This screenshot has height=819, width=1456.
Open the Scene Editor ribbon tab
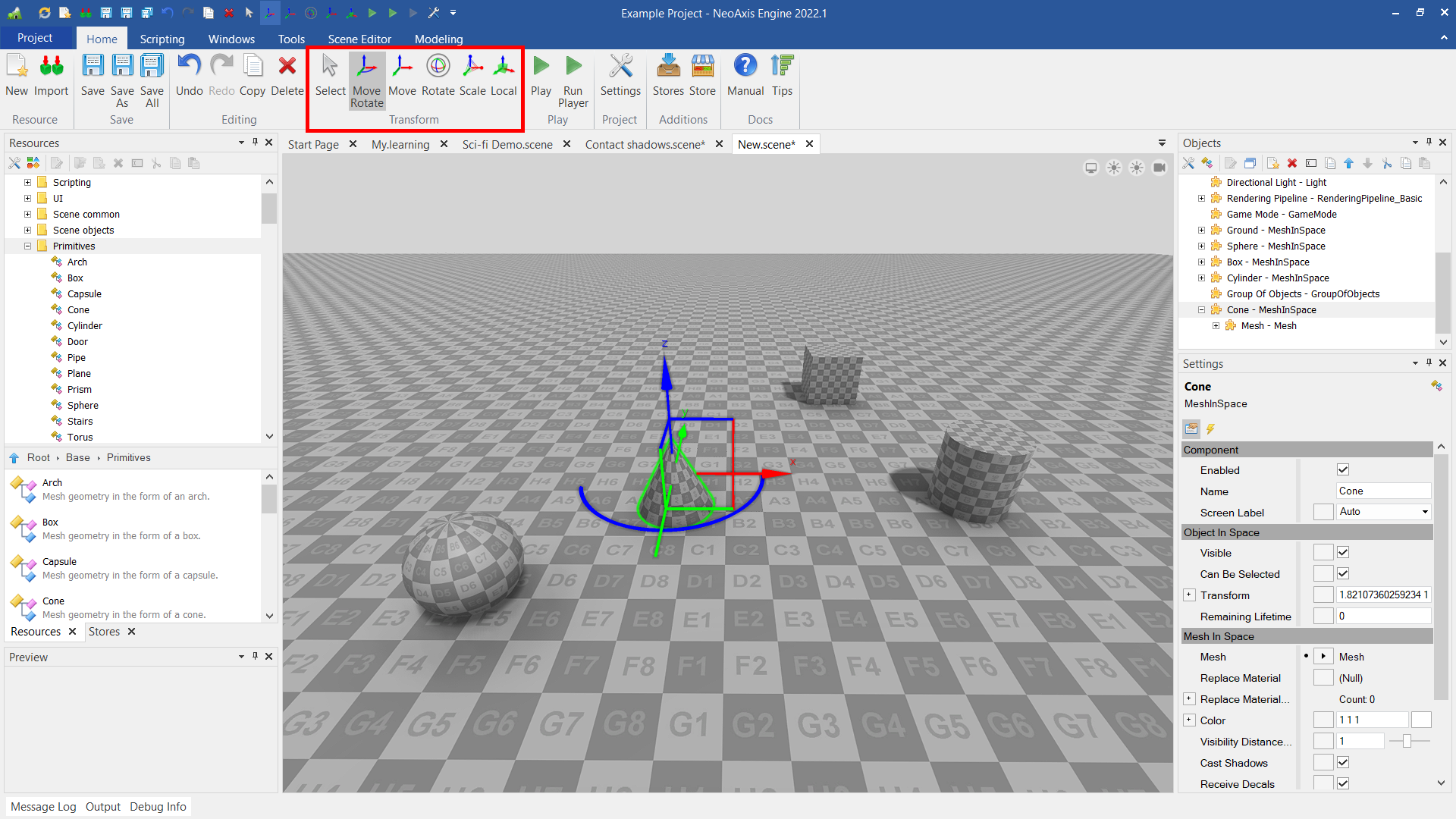359,39
